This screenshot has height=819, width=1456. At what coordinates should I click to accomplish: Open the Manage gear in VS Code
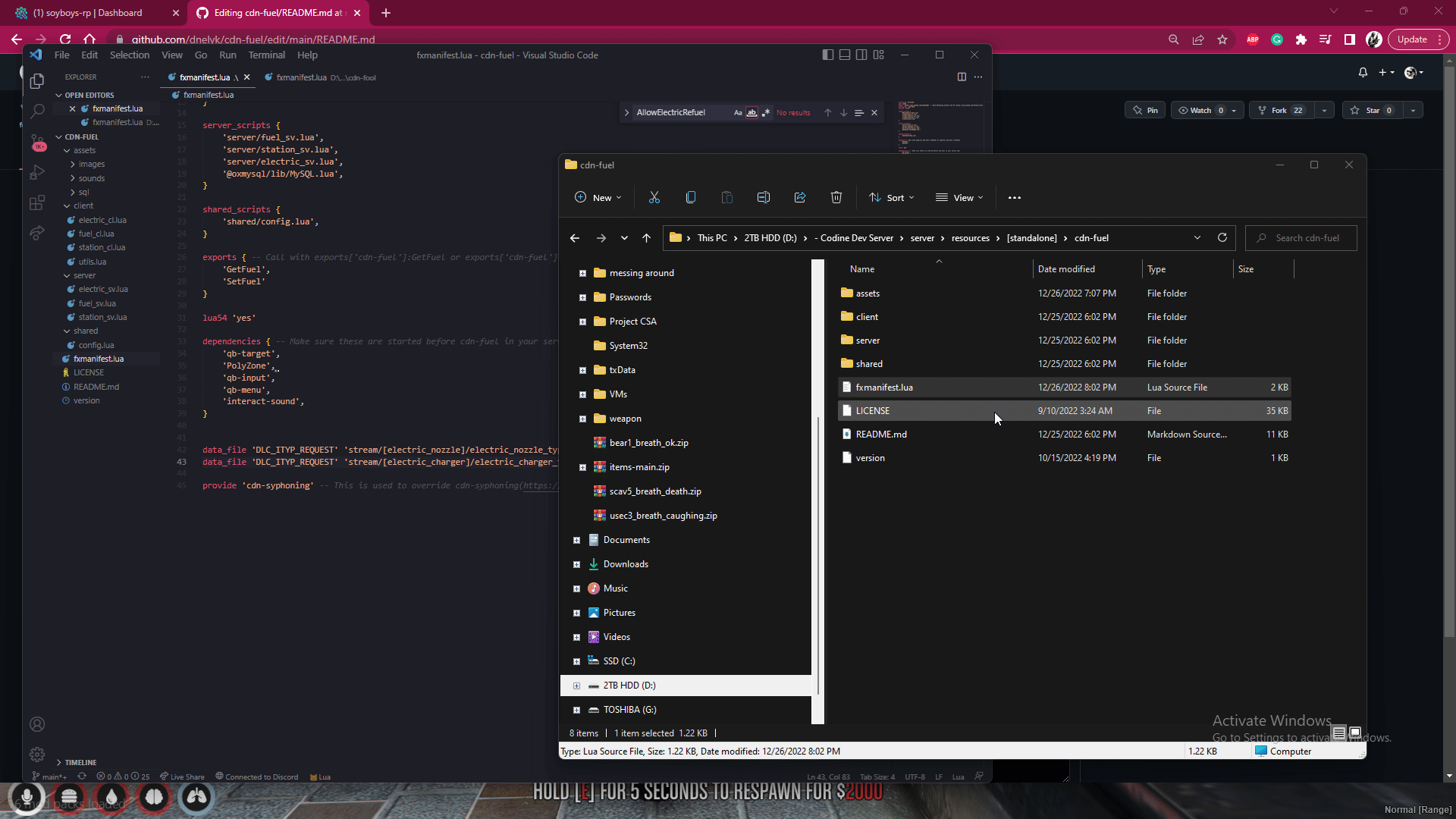point(36,755)
